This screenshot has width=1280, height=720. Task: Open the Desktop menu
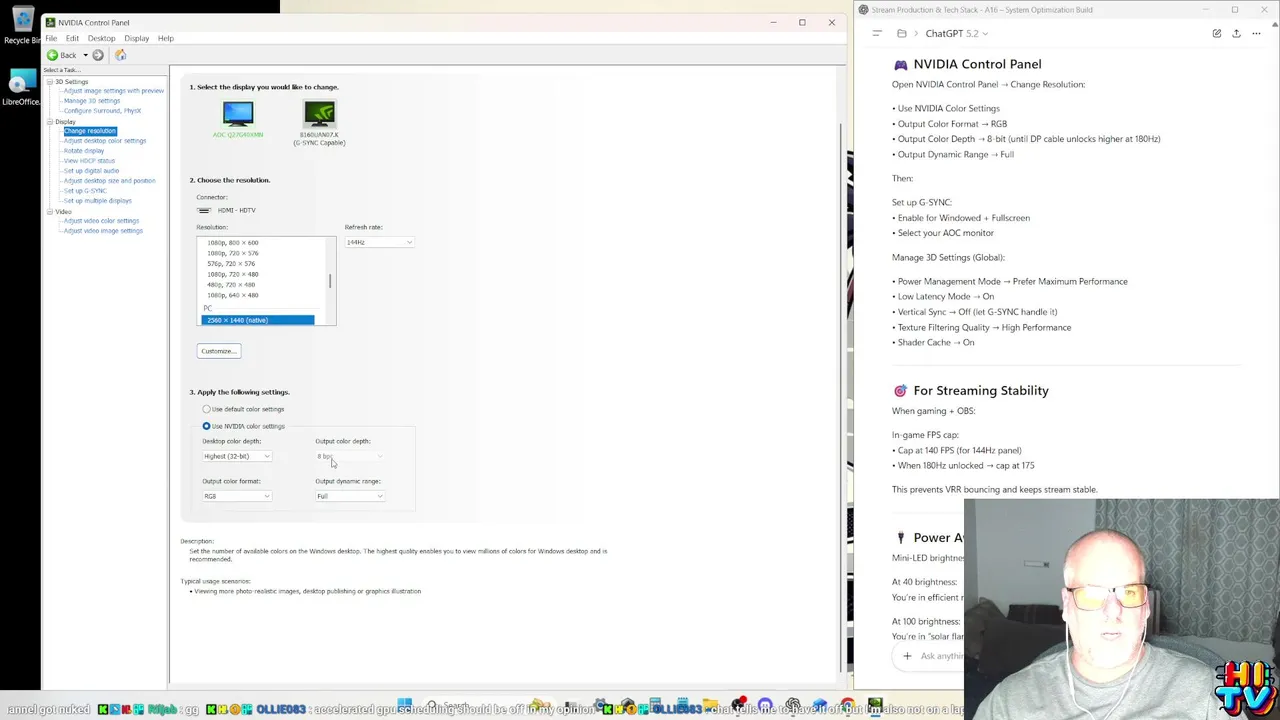pos(101,38)
